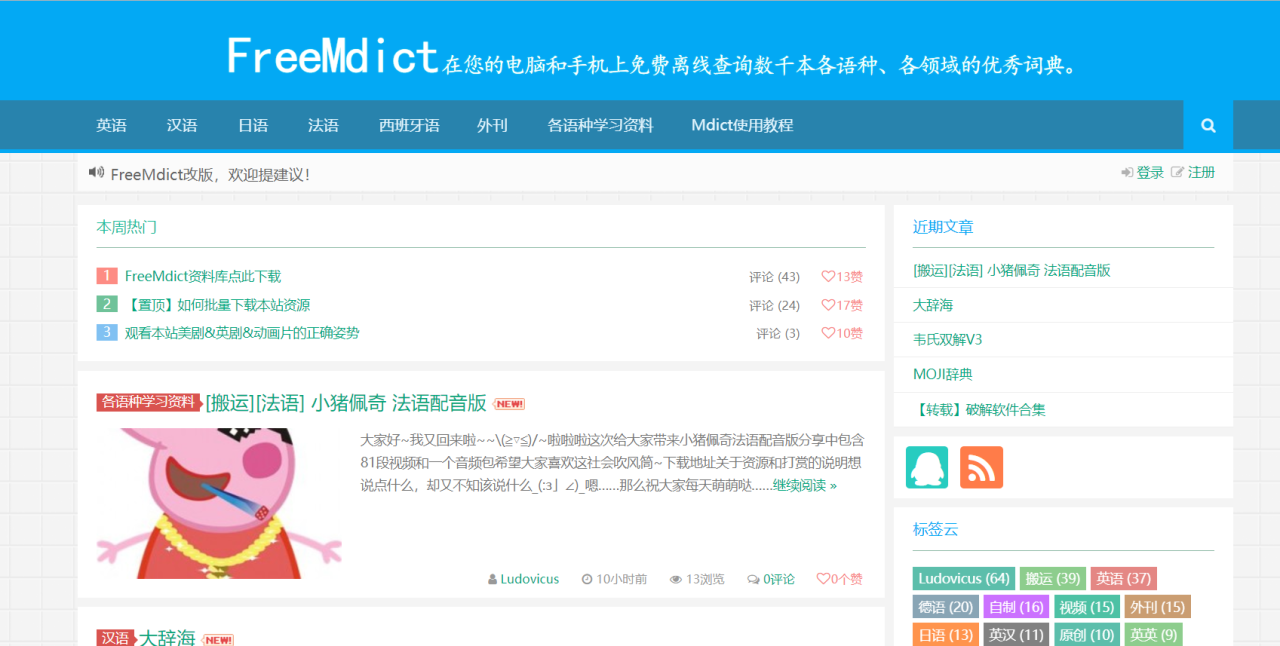Open recent article 韦氏双解V3
This screenshot has width=1280, height=646.
[947, 340]
